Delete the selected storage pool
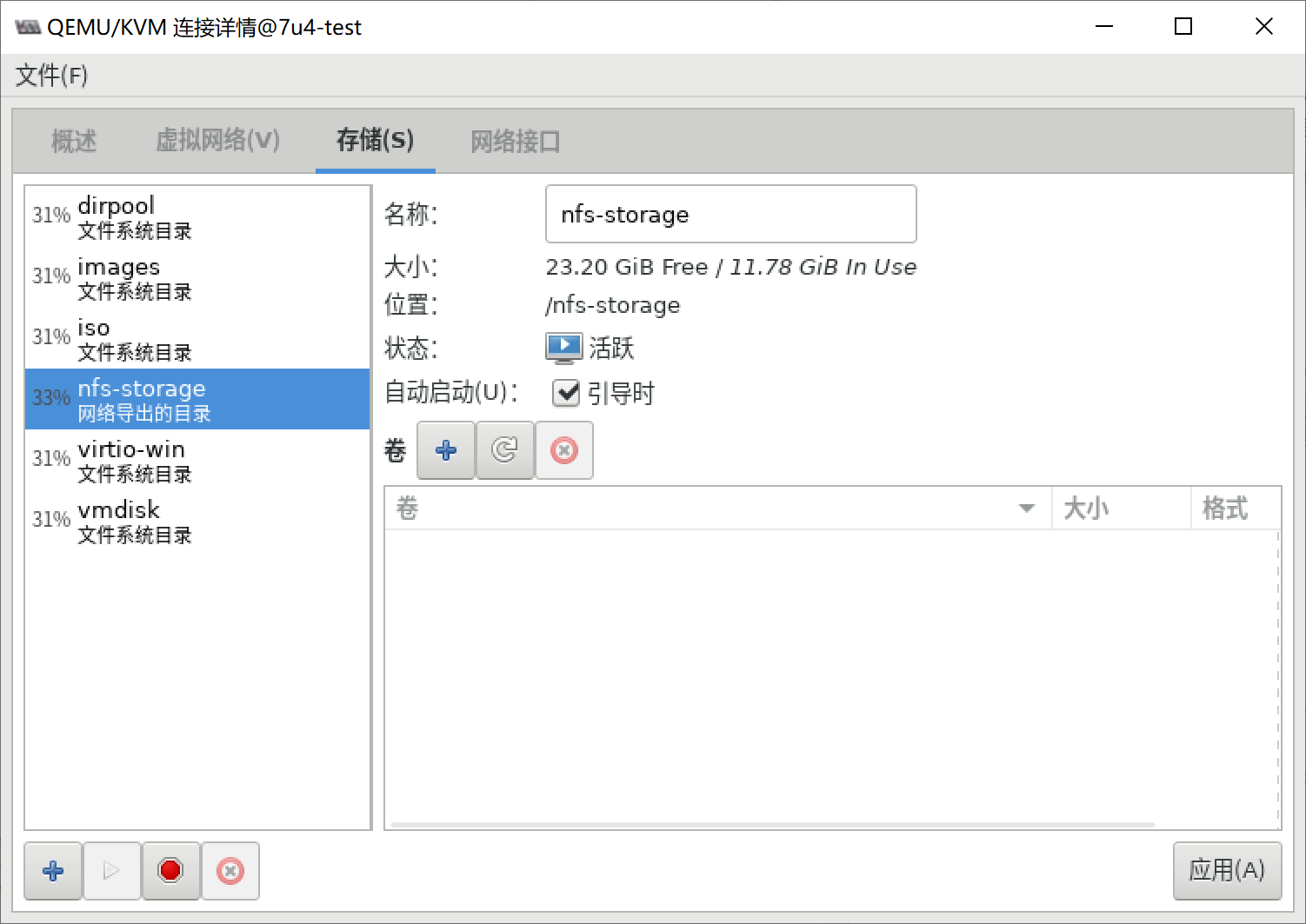Screen dimensions: 1306x924 [230, 871]
